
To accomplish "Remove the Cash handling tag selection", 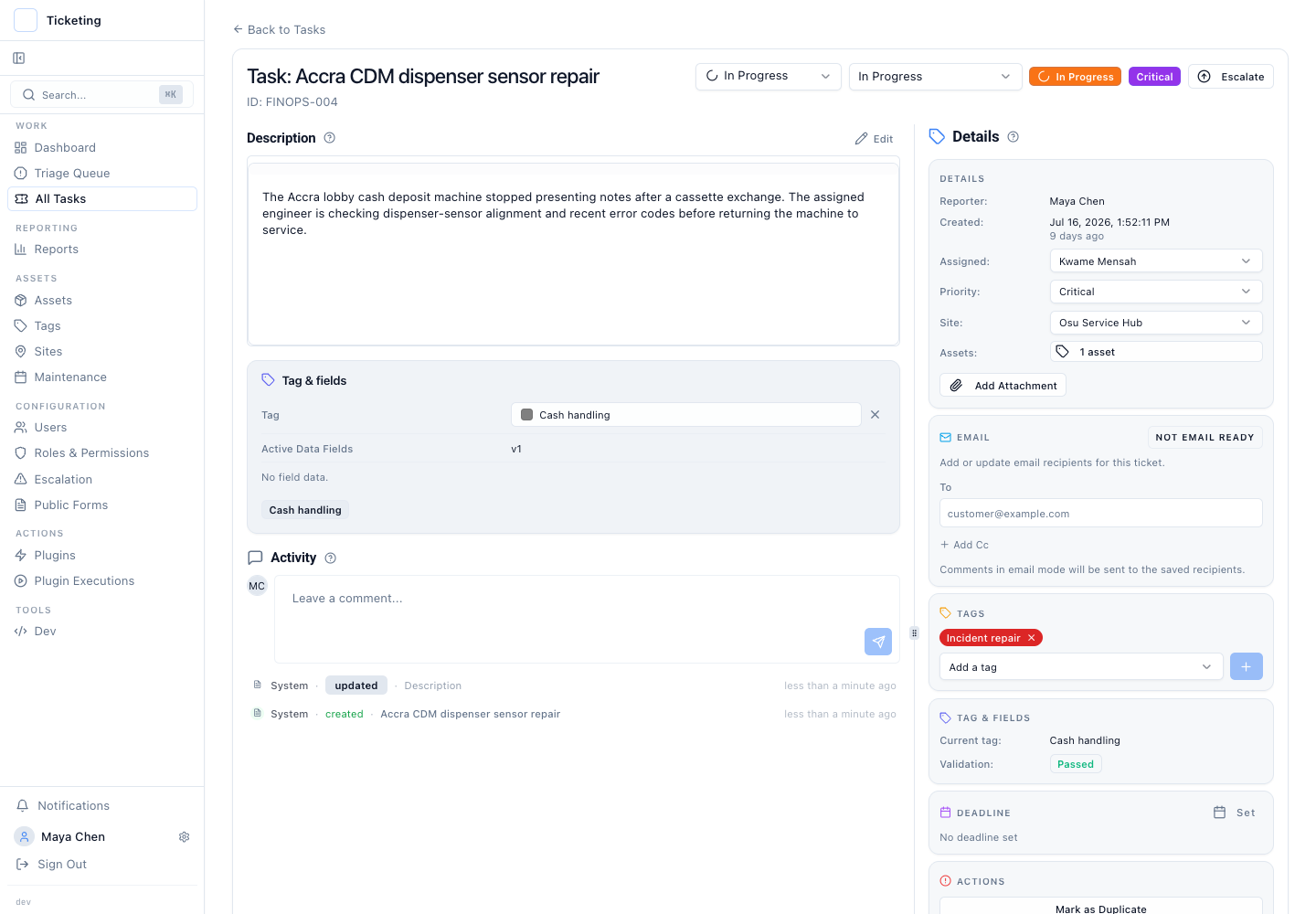I will (x=875, y=415).
